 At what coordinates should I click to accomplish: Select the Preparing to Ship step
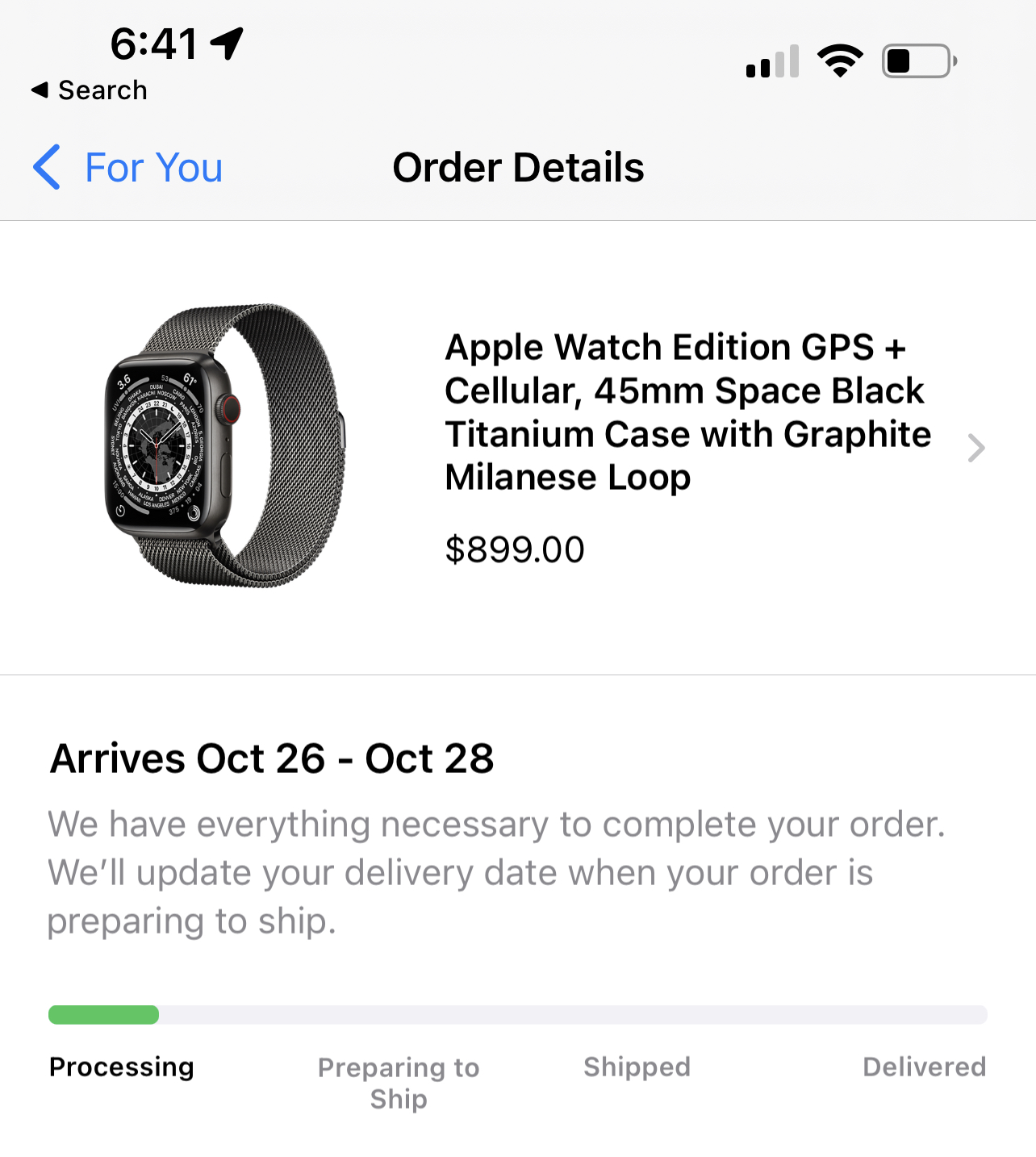click(x=399, y=1083)
